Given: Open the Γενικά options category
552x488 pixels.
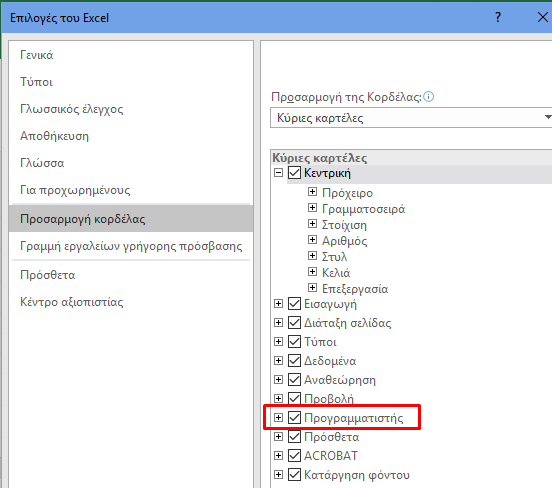Looking at the screenshot, I should click(x=37, y=55).
